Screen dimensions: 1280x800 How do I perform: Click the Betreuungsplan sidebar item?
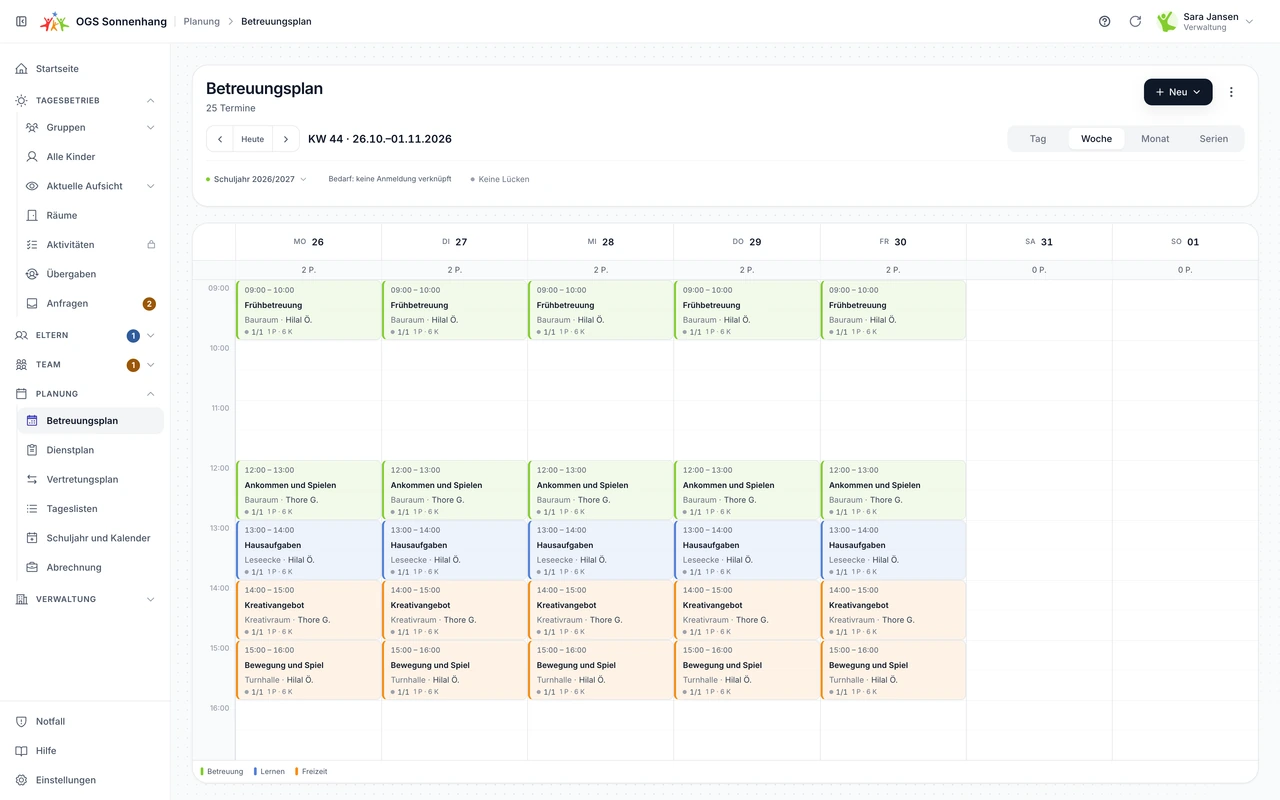point(90,421)
